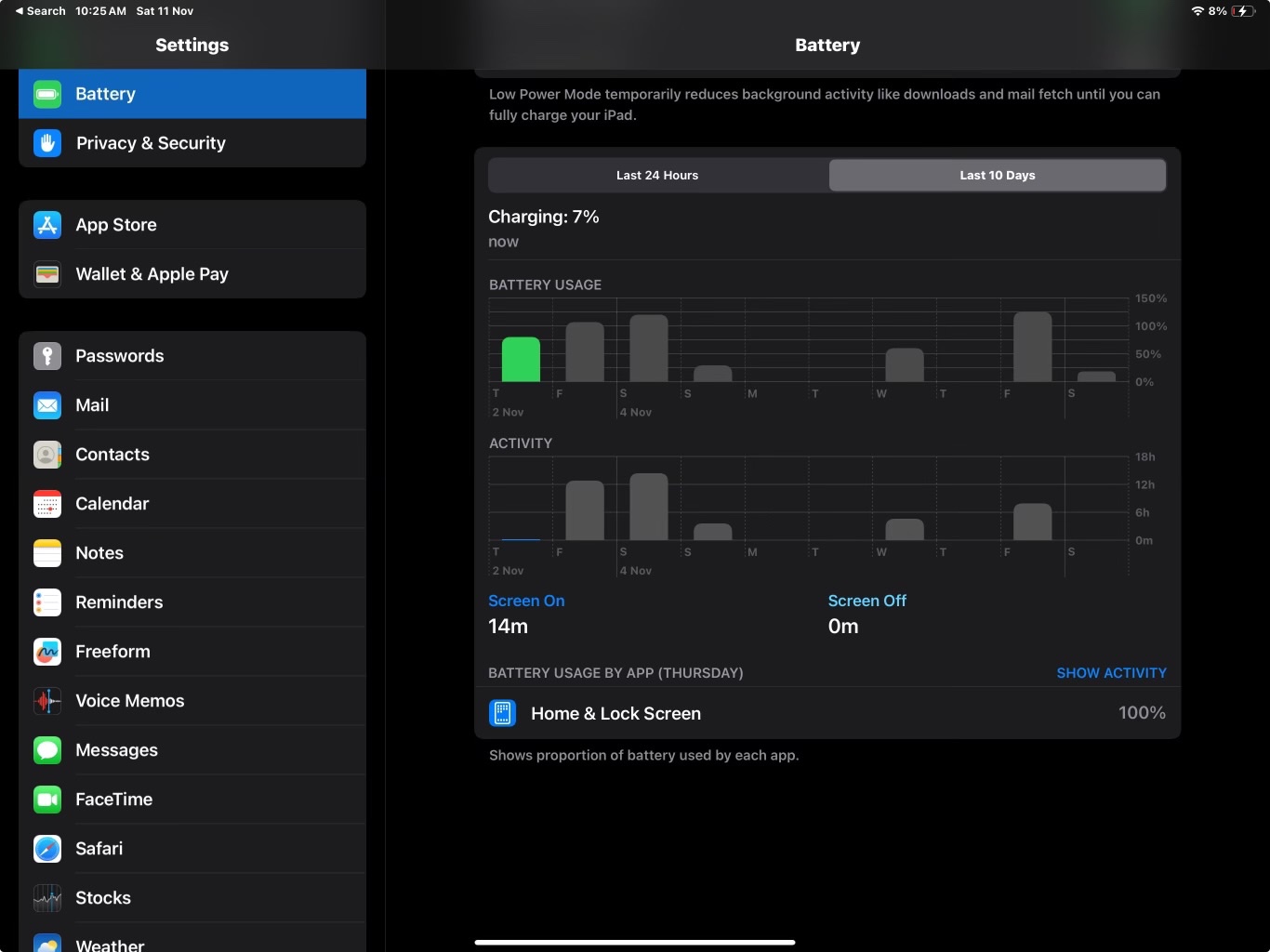The width and height of the screenshot is (1270, 952).
Task: Open Freeform settings row
Action: tap(192, 652)
